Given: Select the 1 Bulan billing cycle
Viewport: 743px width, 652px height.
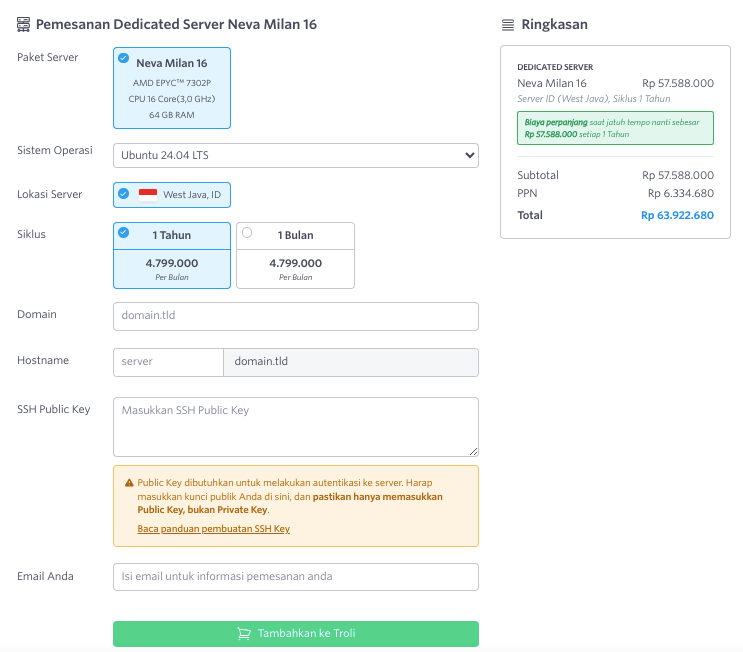Looking at the screenshot, I should (x=295, y=255).
